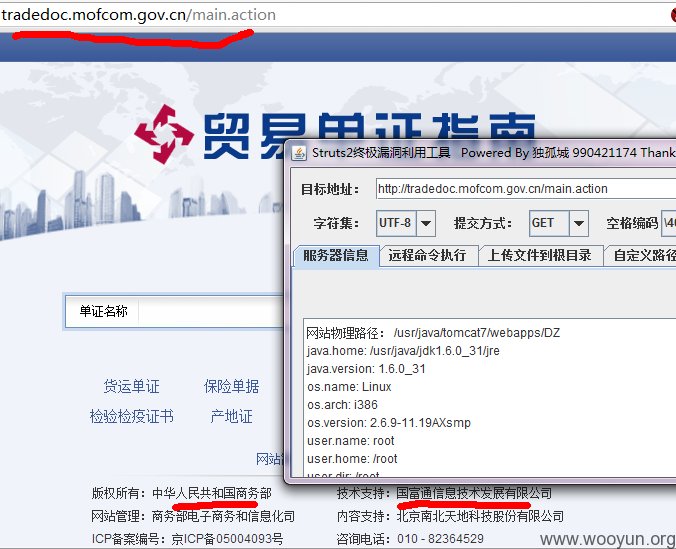Click the ICP number 京ICP备05004093号
676x549 pixels.
227,539
